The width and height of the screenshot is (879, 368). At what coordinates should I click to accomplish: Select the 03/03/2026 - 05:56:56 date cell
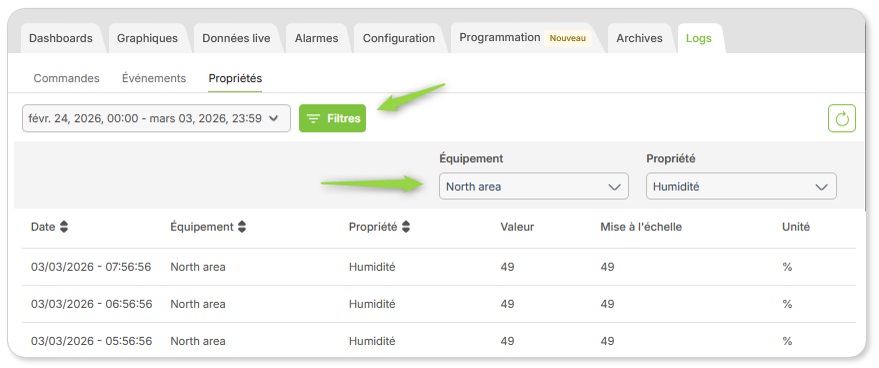[x=91, y=341]
